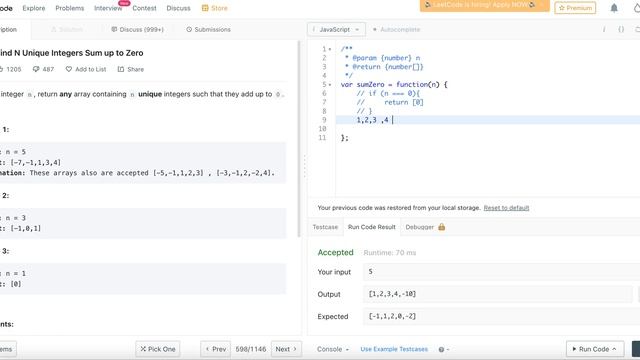Toggle Autocomplete option
The image size is (640, 360).
tap(396, 29)
